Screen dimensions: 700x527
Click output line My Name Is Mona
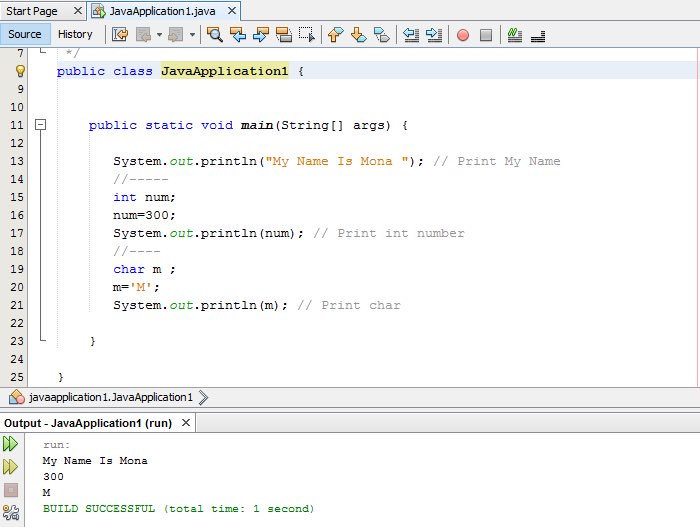[95, 460]
